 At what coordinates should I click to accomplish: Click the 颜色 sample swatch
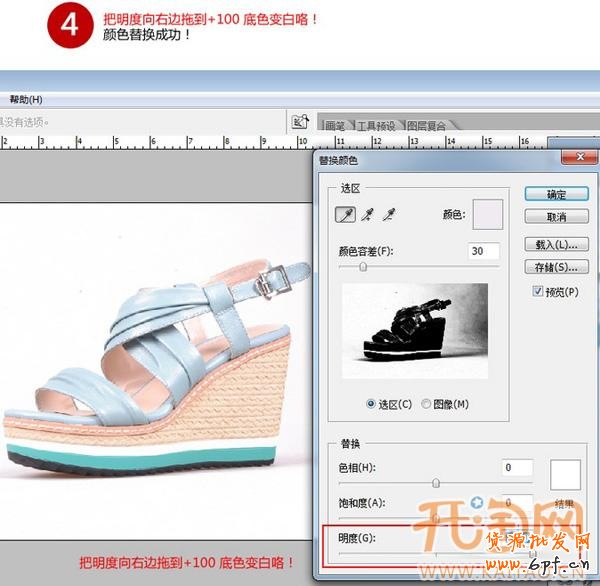[487, 214]
